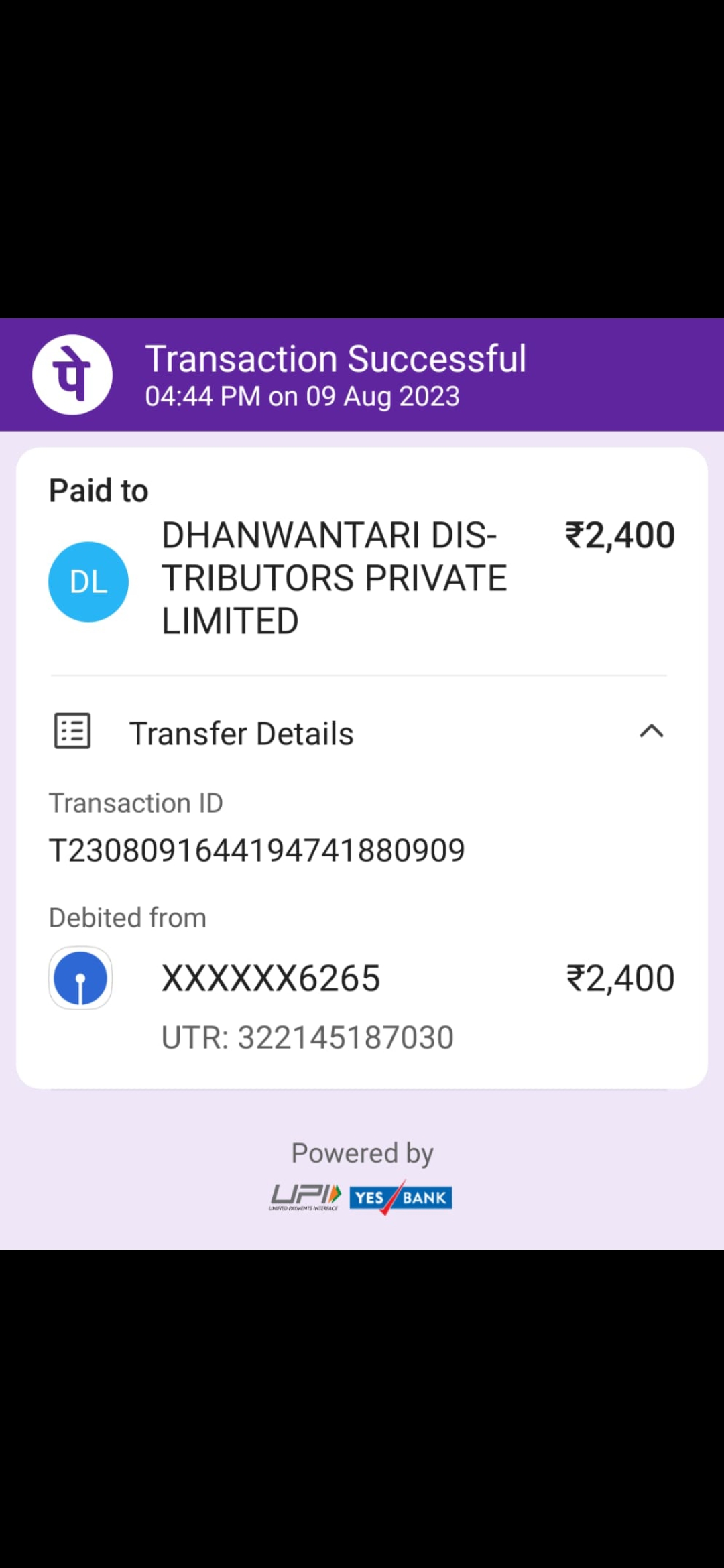Viewport: 724px width, 1568px height.
Task: Tap the account number XXXXXX6265
Action: pos(271,978)
